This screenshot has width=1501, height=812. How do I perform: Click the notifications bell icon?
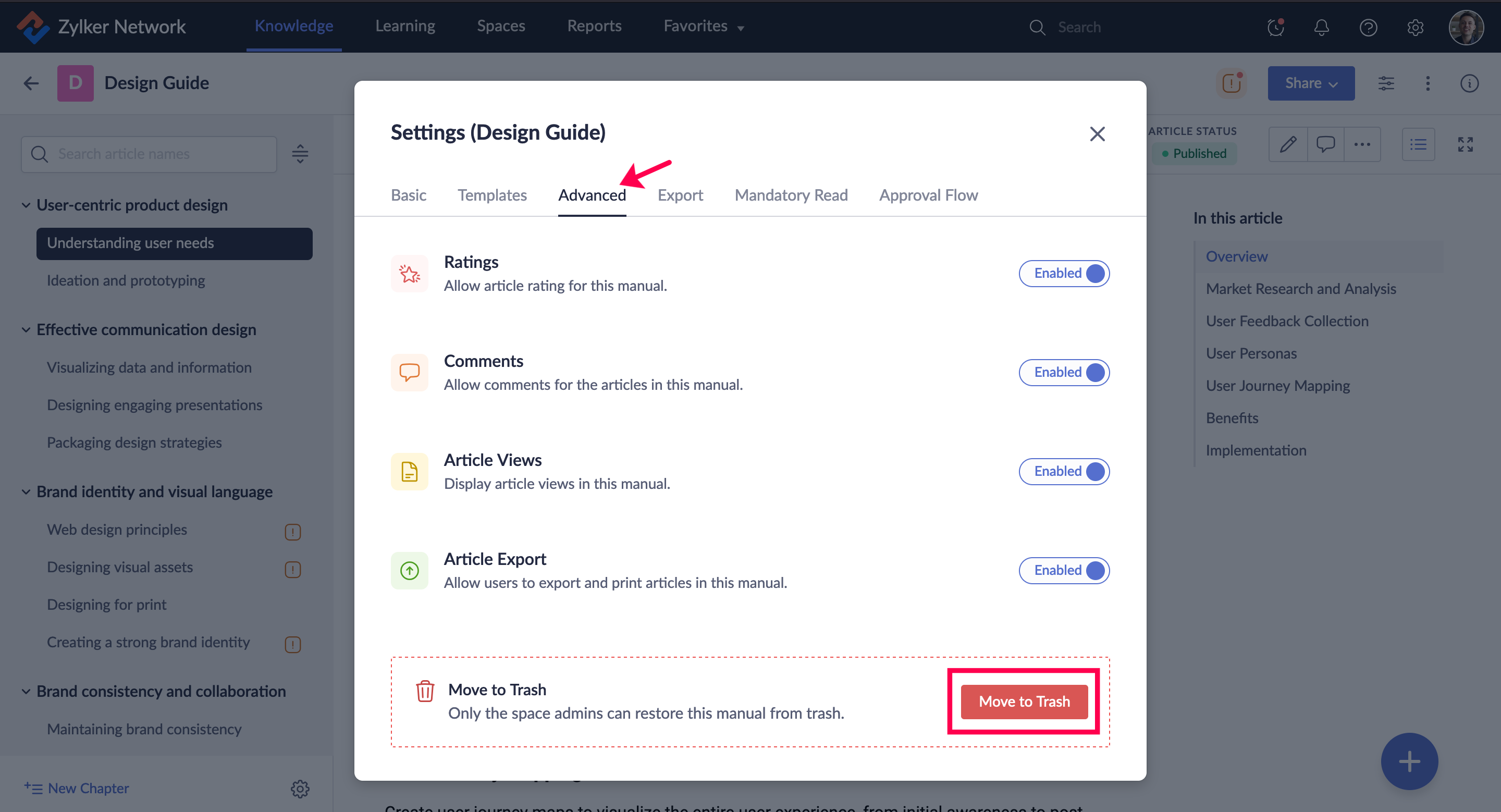coord(1321,28)
